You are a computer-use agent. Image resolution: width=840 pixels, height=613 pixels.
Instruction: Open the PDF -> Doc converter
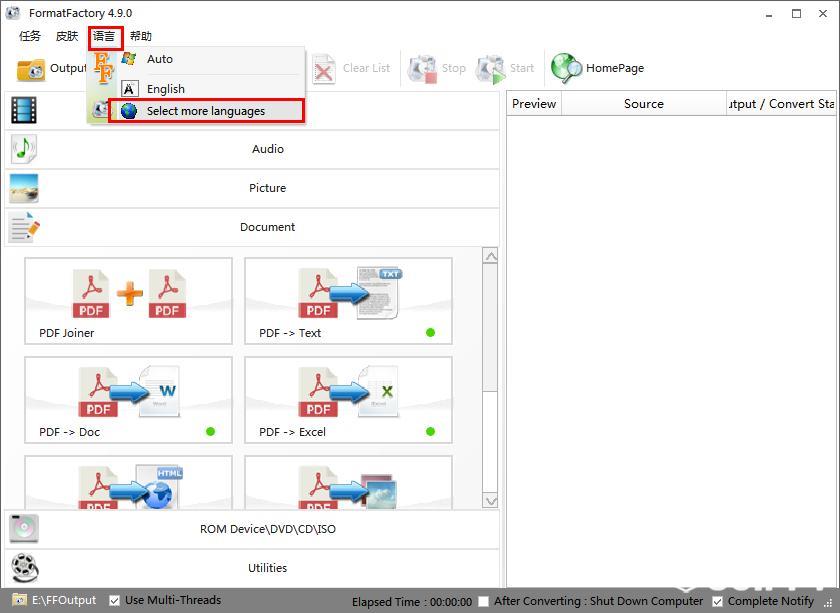129,400
